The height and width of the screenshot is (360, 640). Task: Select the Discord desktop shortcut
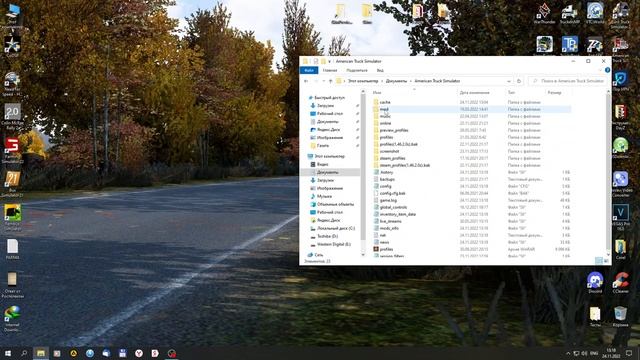coord(595,282)
